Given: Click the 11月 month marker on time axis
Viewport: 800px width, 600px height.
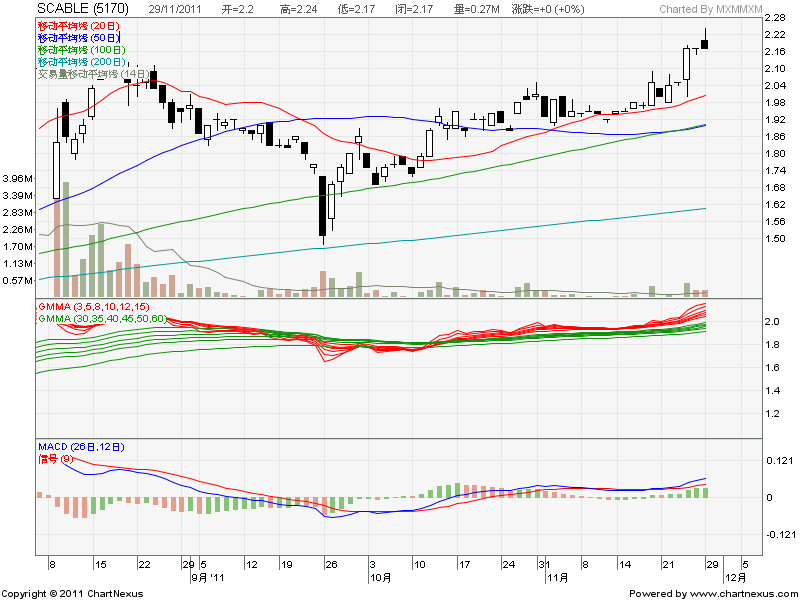Looking at the screenshot, I should click(x=557, y=577).
